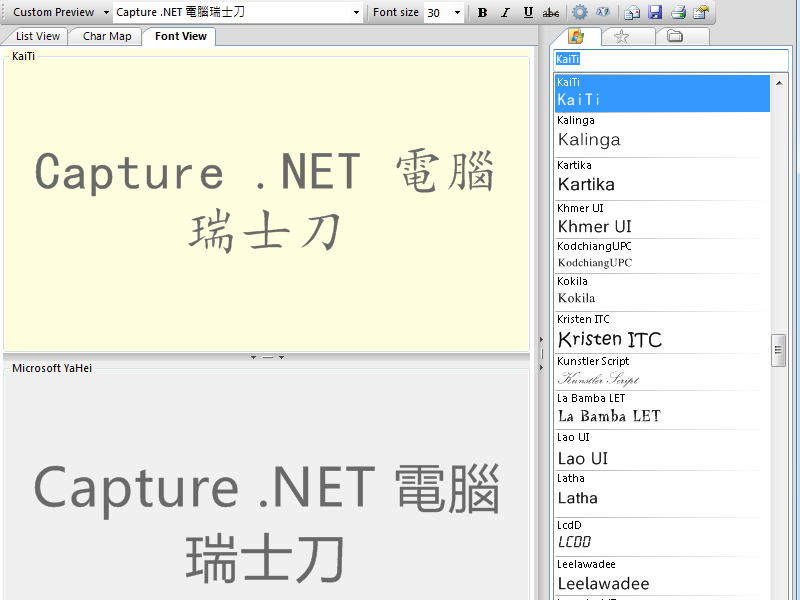800x600 pixels.
Task: Click the KaiTi font search box
Action: point(671,60)
